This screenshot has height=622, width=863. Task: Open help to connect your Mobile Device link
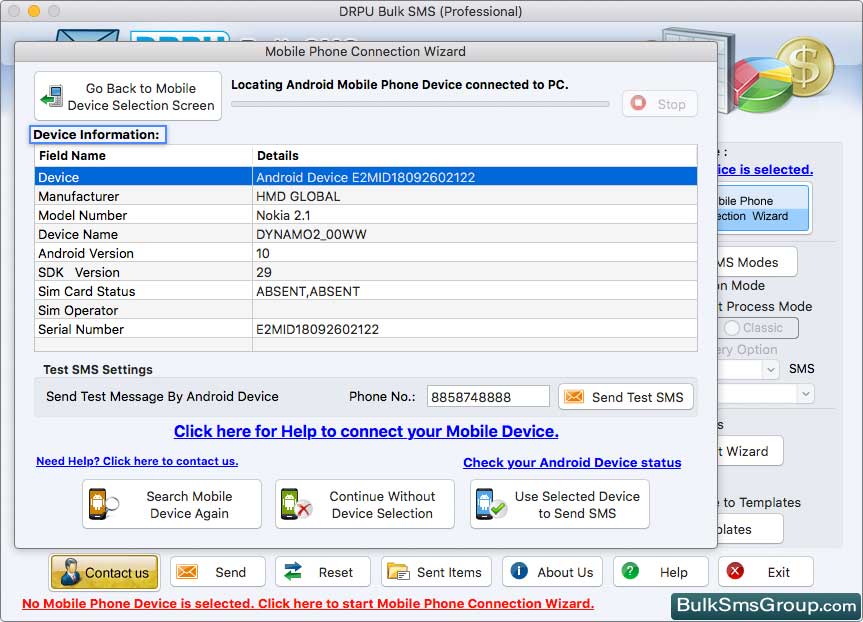pyautogui.click(x=366, y=431)
